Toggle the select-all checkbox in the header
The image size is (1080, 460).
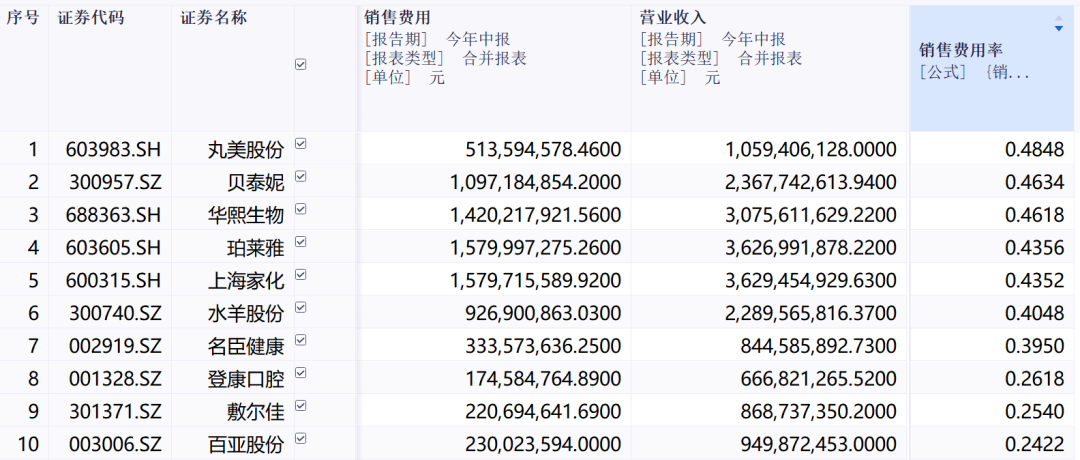[300, 64]
